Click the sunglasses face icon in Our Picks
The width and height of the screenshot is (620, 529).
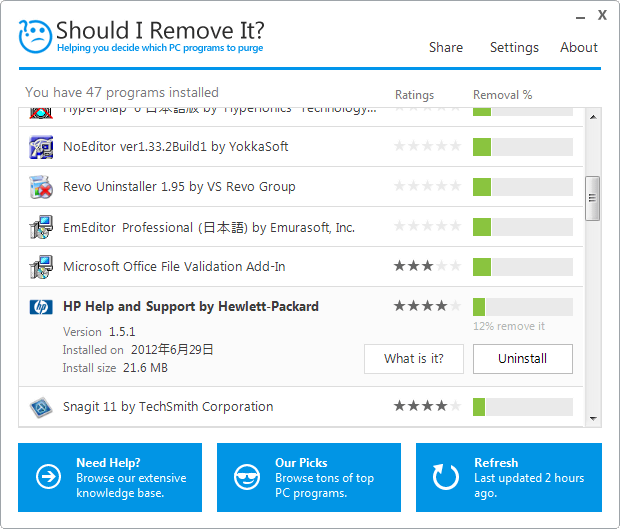[247, 477]
